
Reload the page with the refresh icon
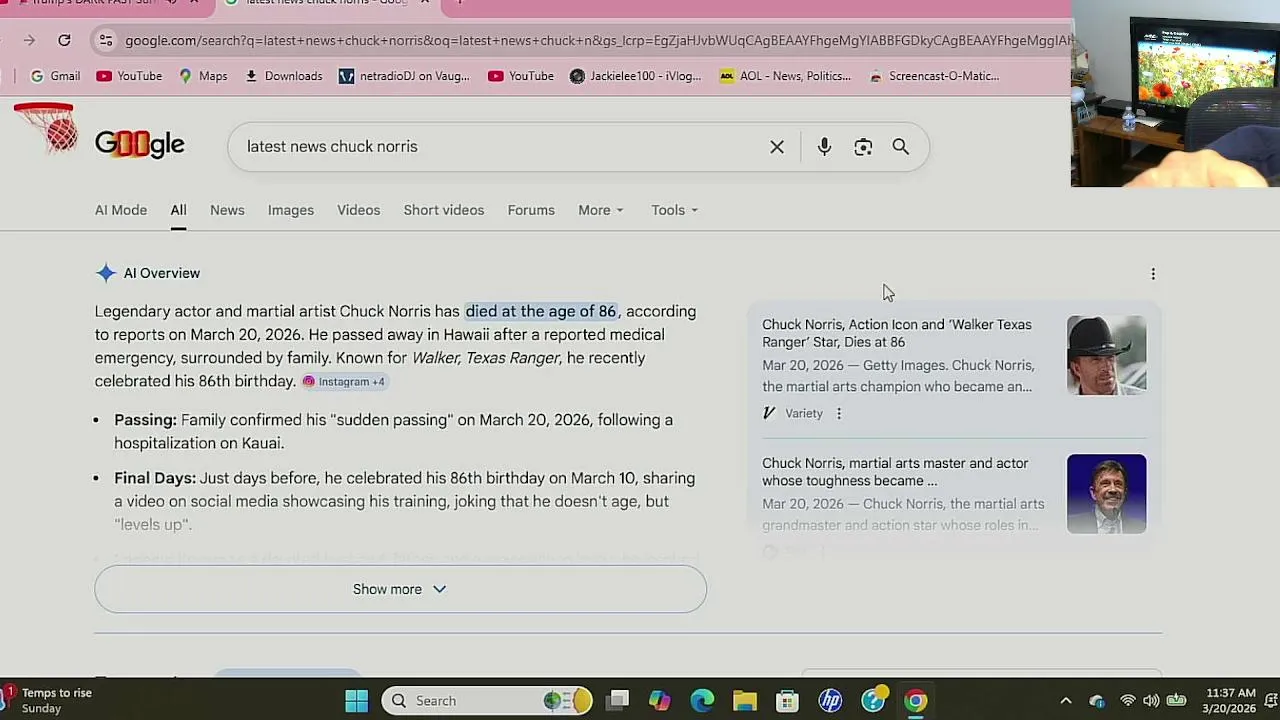pos(64,40)
